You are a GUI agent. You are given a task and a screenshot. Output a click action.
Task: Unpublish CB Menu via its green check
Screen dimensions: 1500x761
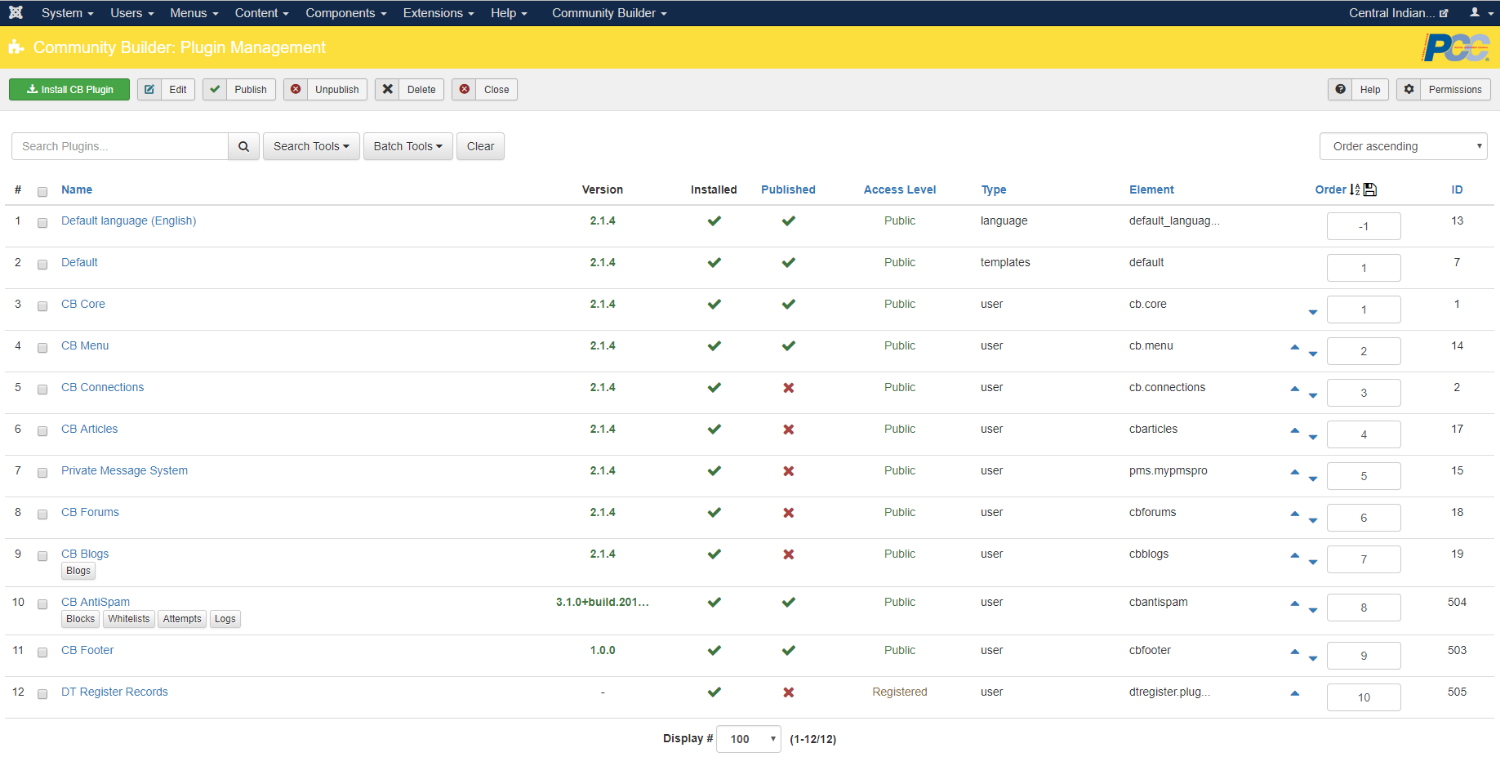788,346
